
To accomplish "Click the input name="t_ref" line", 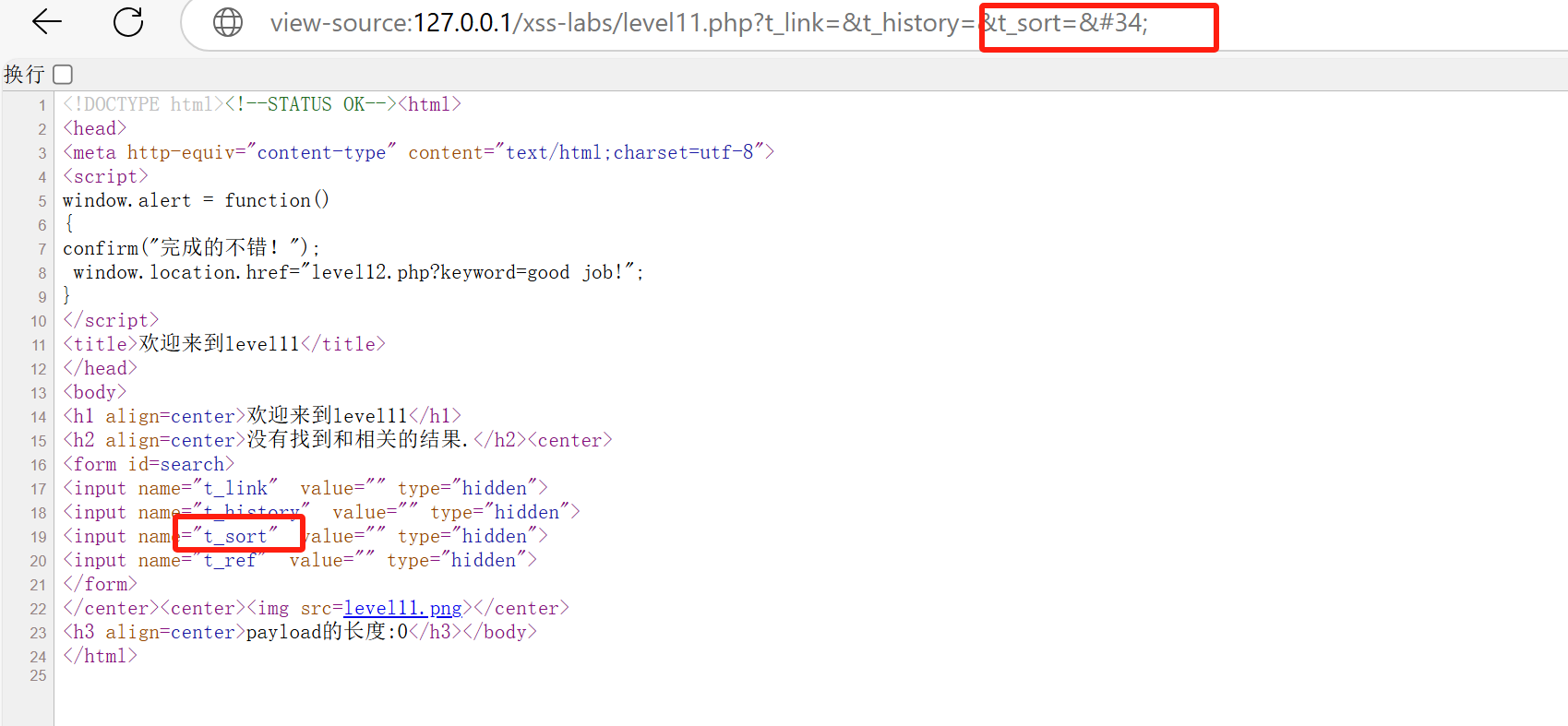I will (300, 560).
